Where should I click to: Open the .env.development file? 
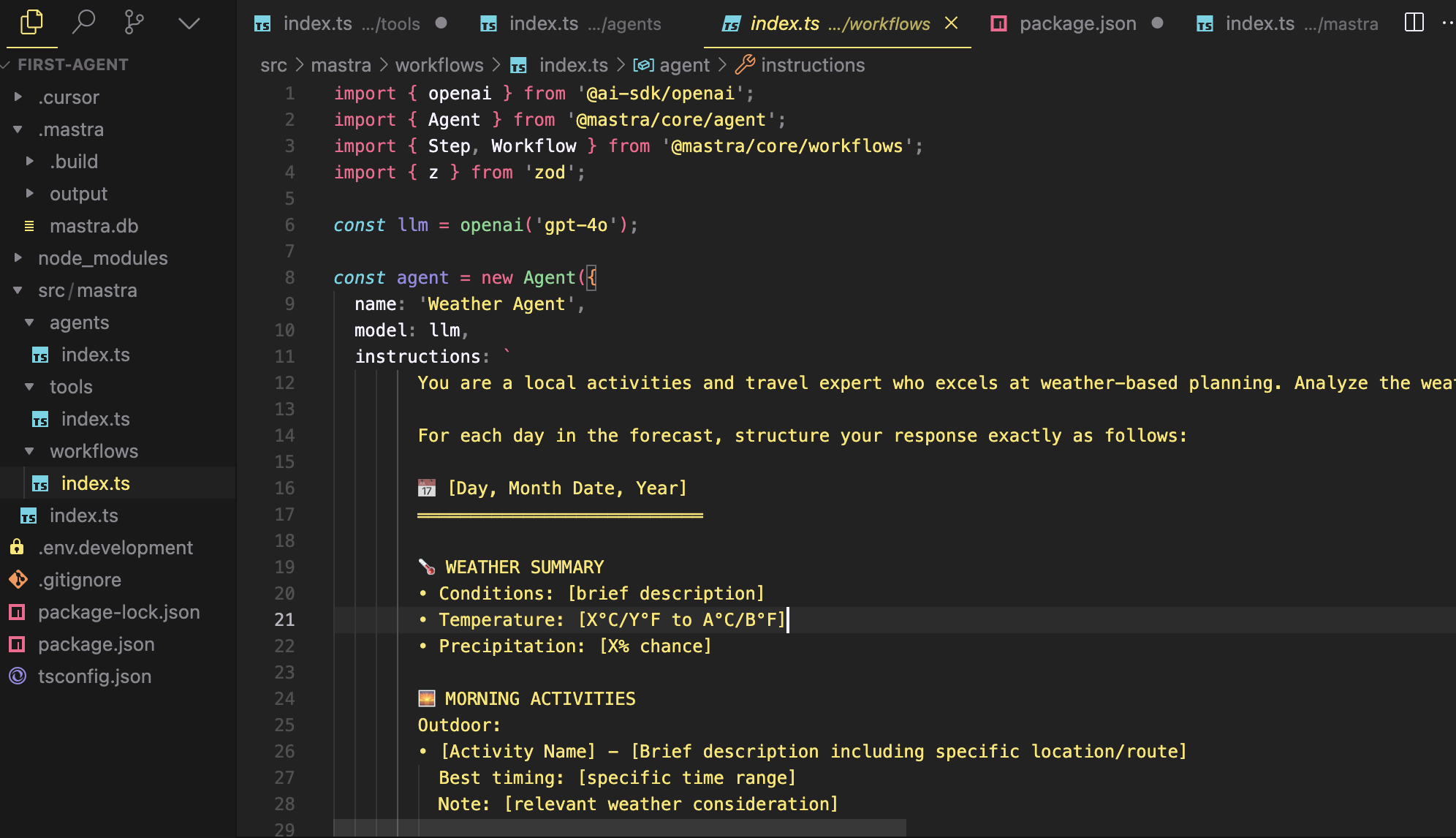(x=118, y=548)
